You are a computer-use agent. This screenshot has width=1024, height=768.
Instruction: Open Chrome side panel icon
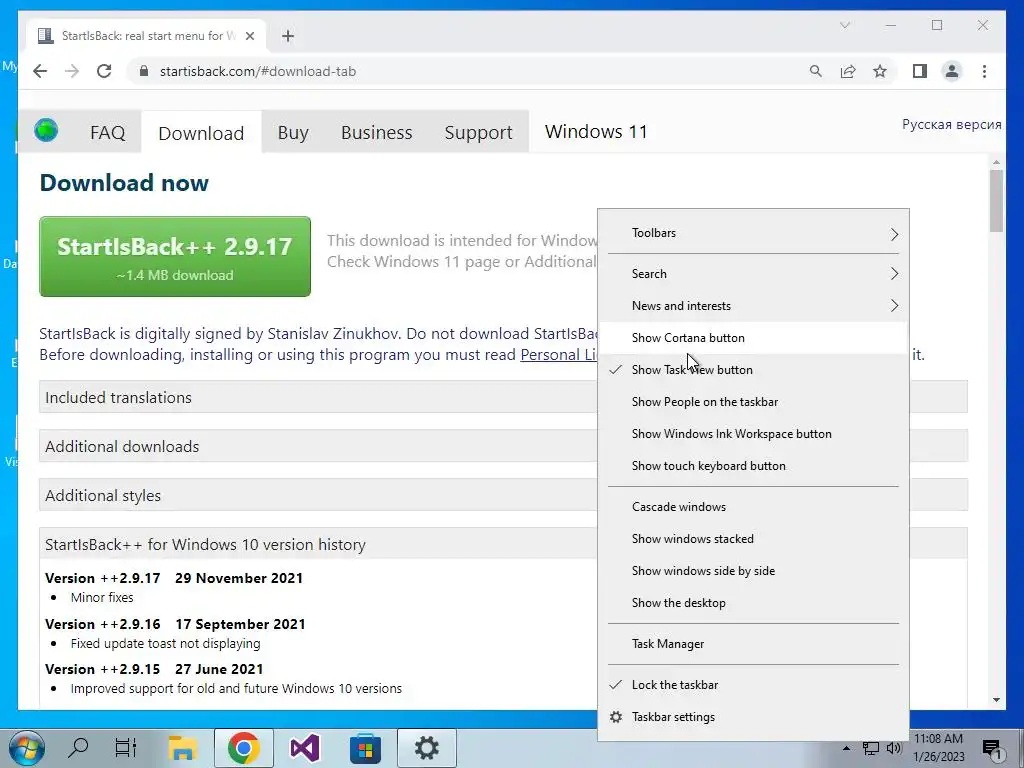pyautogui.click(x=920, y=71)
